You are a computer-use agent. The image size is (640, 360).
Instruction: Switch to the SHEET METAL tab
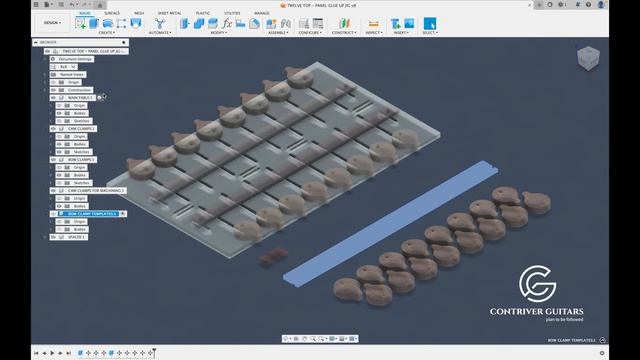click(x=169, y=13)
